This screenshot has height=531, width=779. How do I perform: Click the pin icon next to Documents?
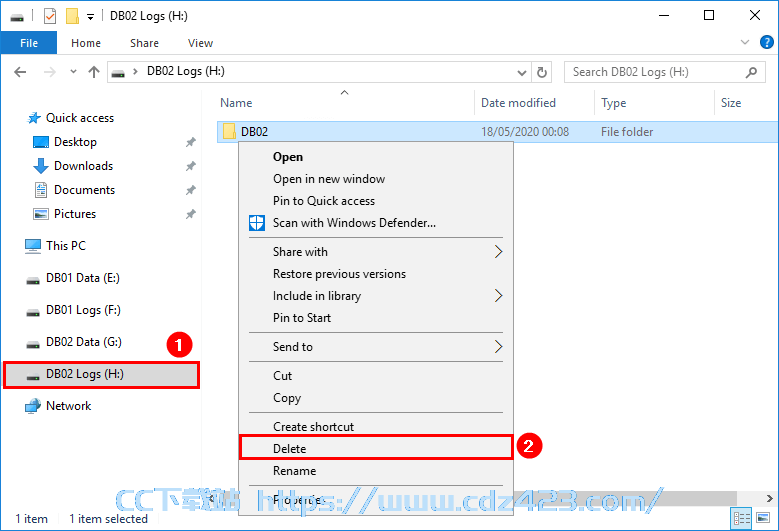[x=190, y=190]
